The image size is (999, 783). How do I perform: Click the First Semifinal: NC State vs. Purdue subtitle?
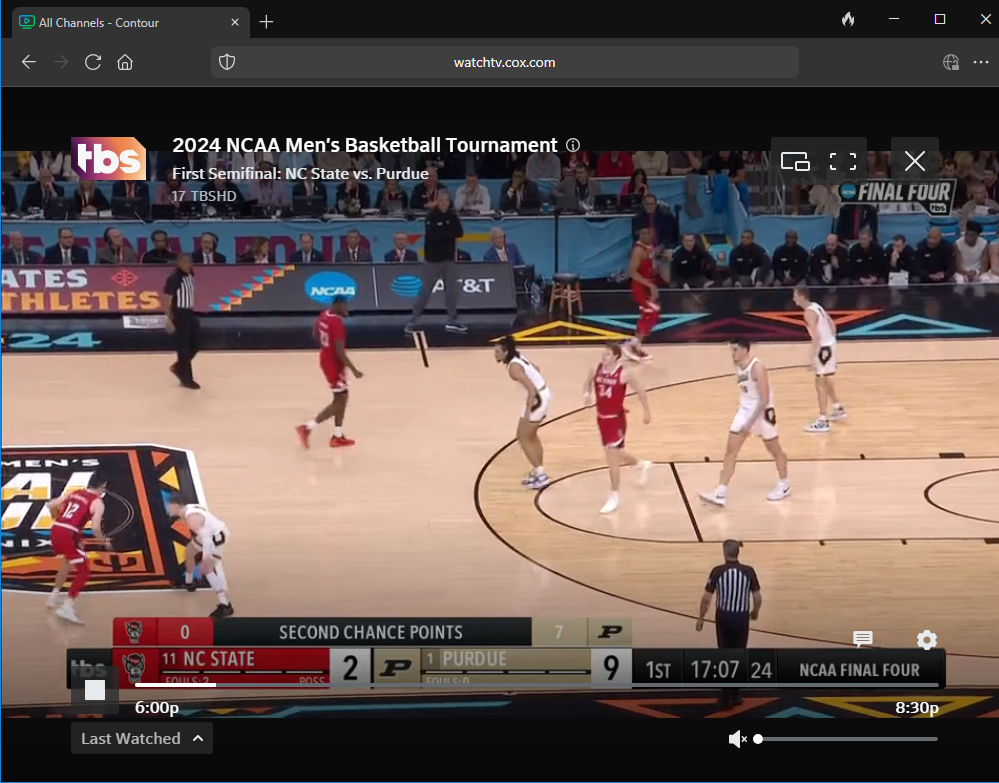tap(300, 173)
